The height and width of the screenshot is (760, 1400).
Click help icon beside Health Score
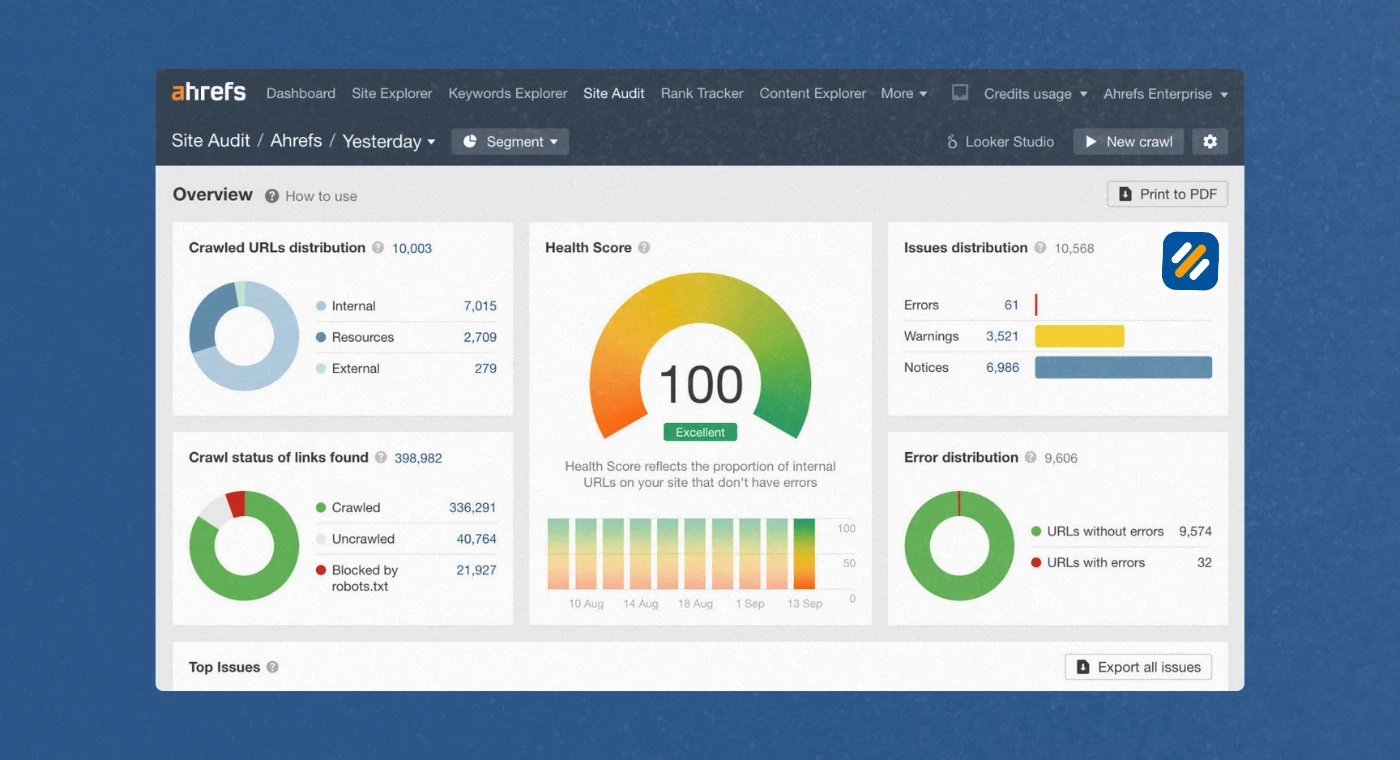coord(644,248)
